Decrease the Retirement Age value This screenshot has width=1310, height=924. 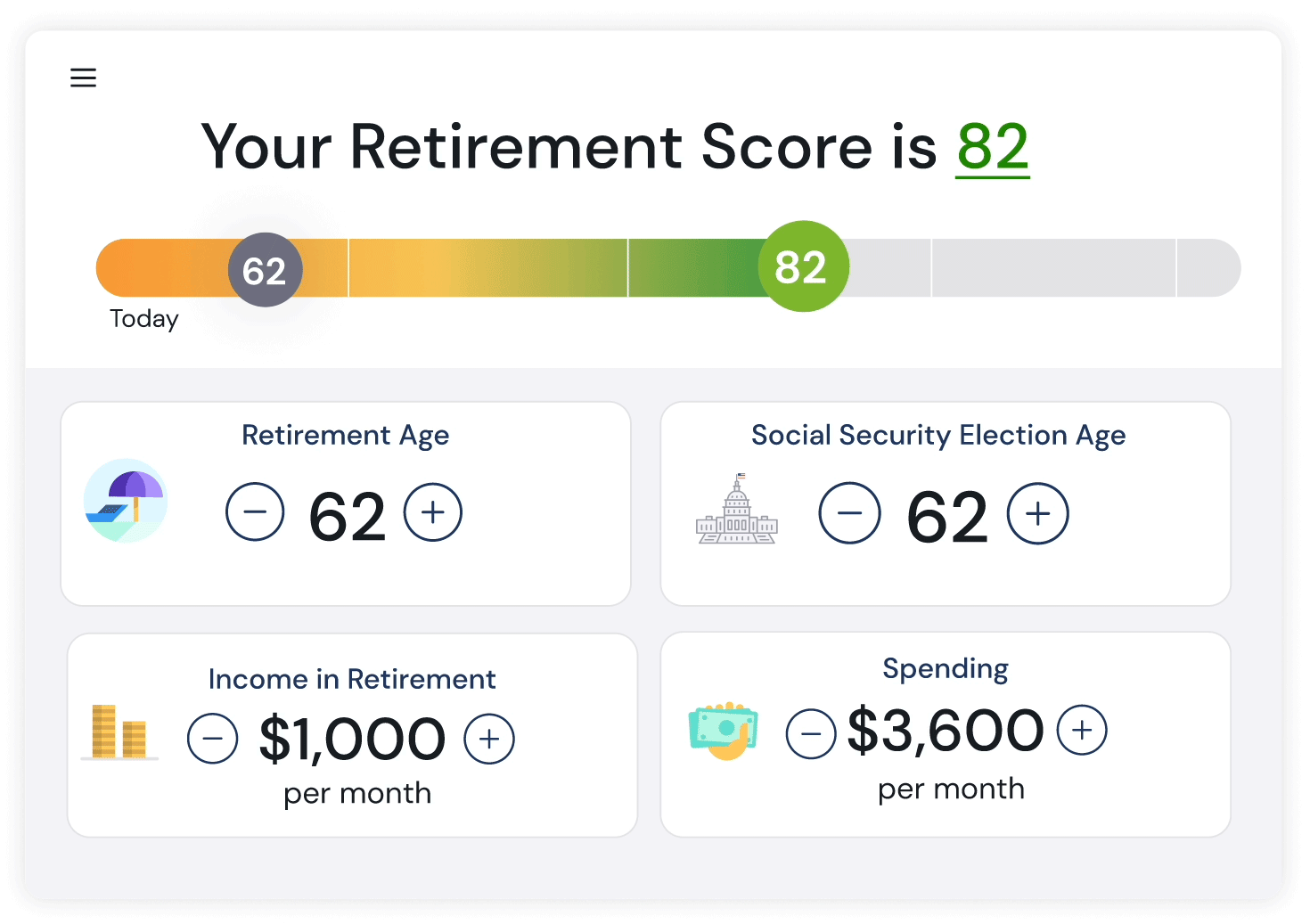coord(255,512)
